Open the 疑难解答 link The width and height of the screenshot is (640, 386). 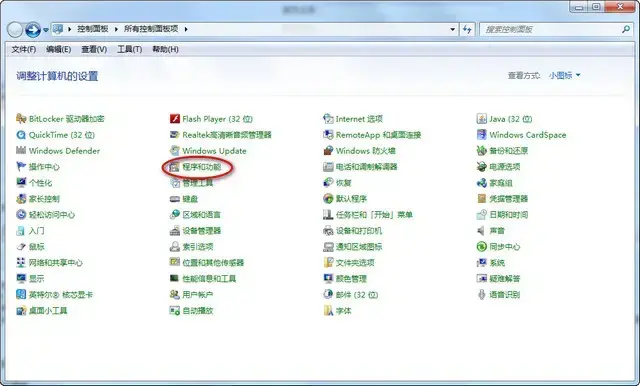(x=504, y=279)
